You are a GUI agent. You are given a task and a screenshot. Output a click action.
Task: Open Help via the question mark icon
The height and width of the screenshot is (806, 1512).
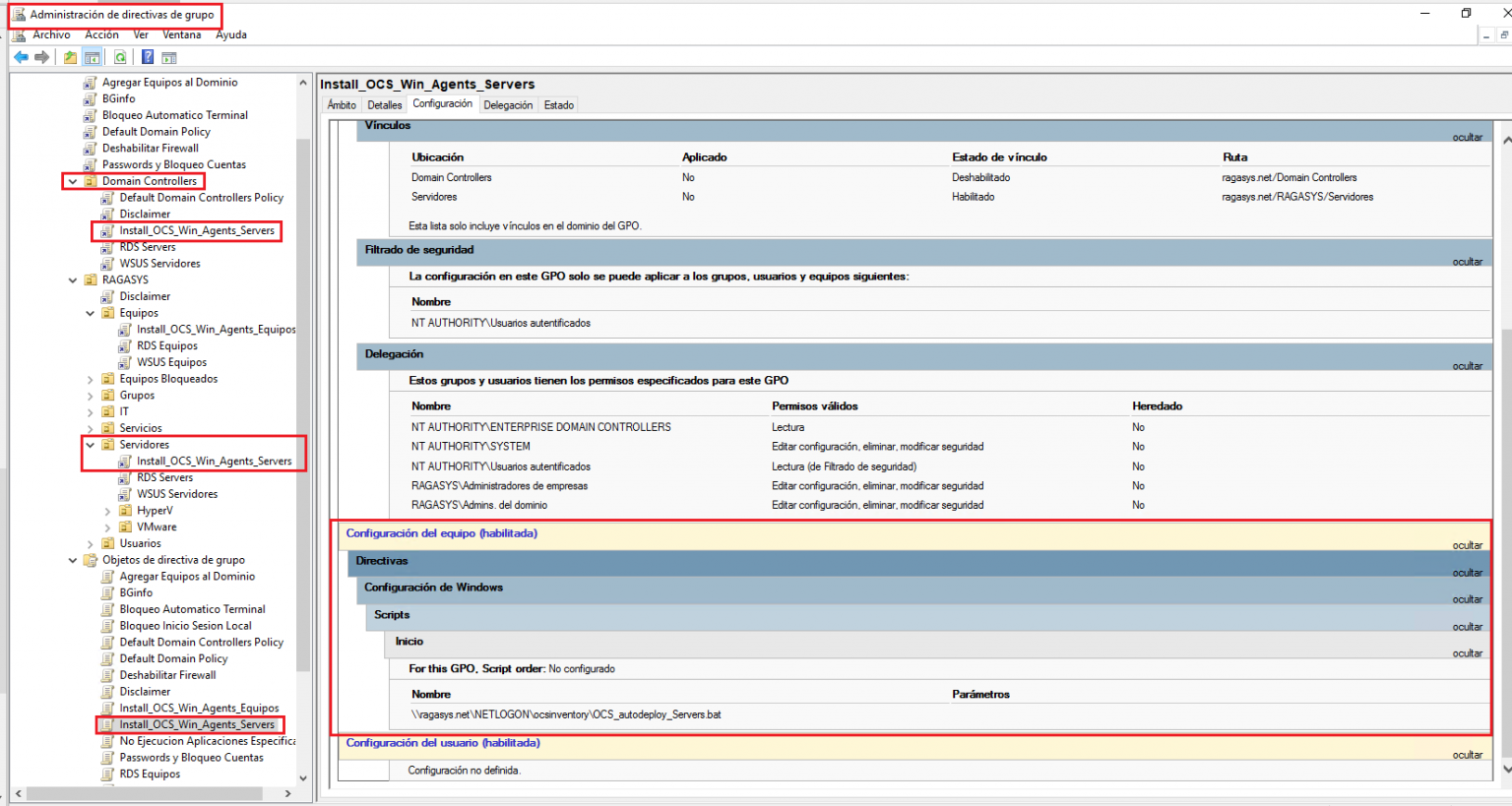[146, 56]
